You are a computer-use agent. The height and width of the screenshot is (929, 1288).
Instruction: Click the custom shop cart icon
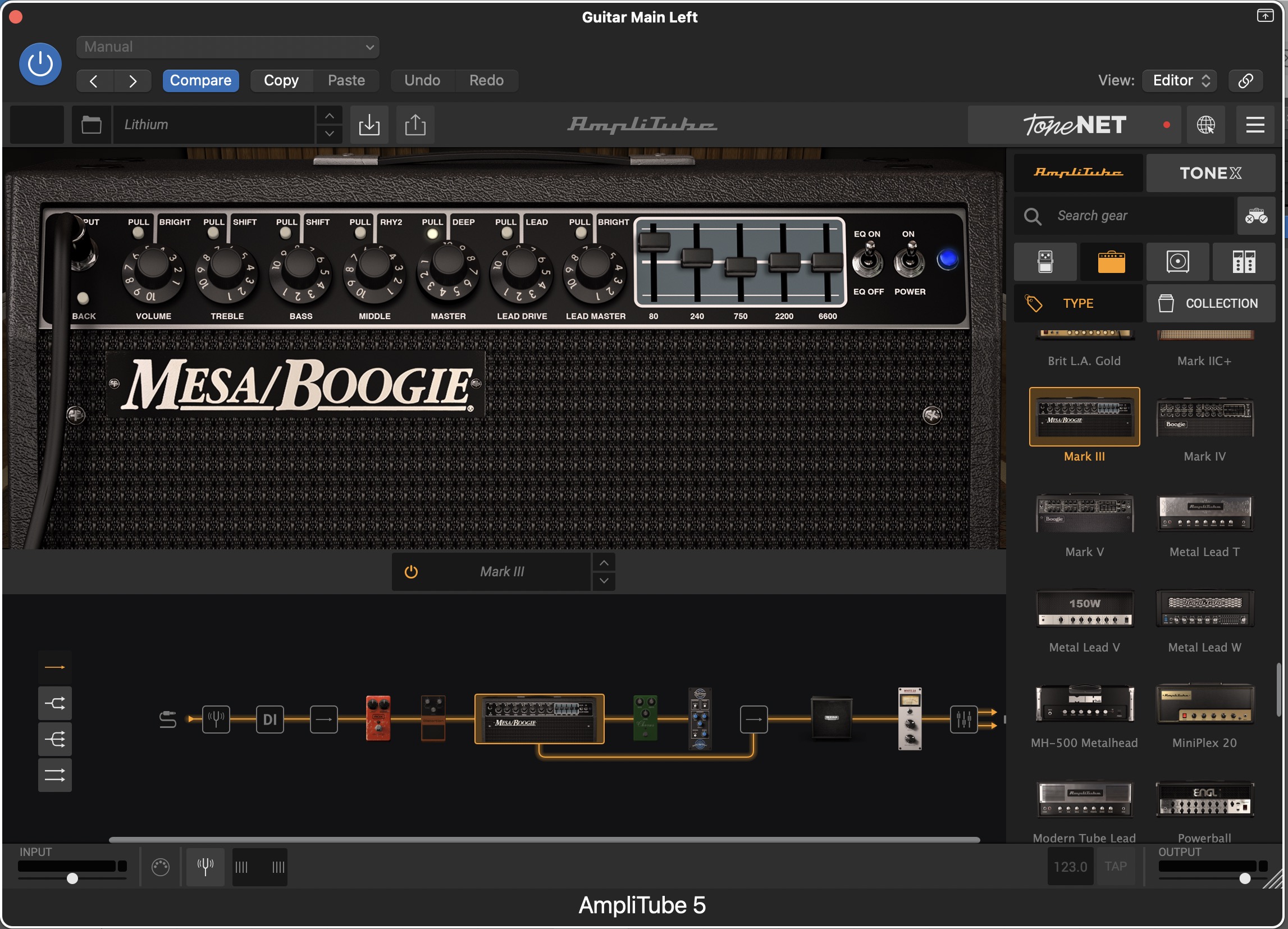(x=1256, y=216)
